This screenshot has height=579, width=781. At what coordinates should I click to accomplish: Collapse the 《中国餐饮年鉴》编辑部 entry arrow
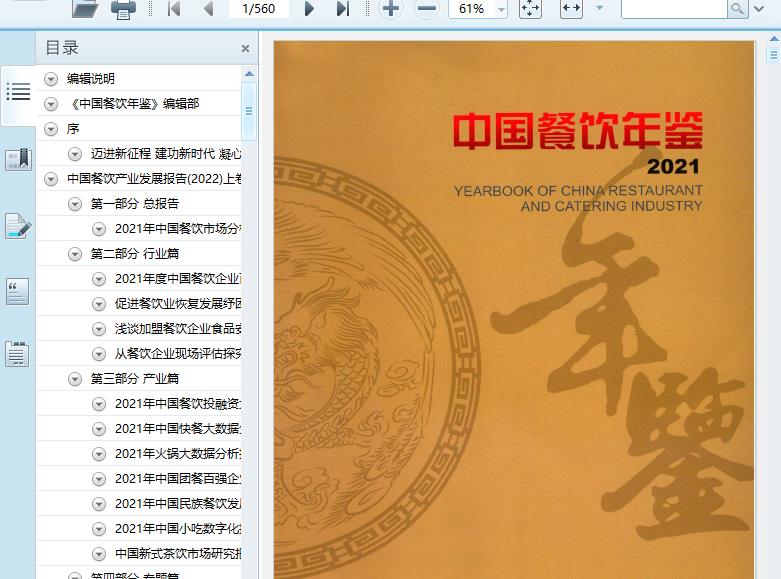[51, 104]
